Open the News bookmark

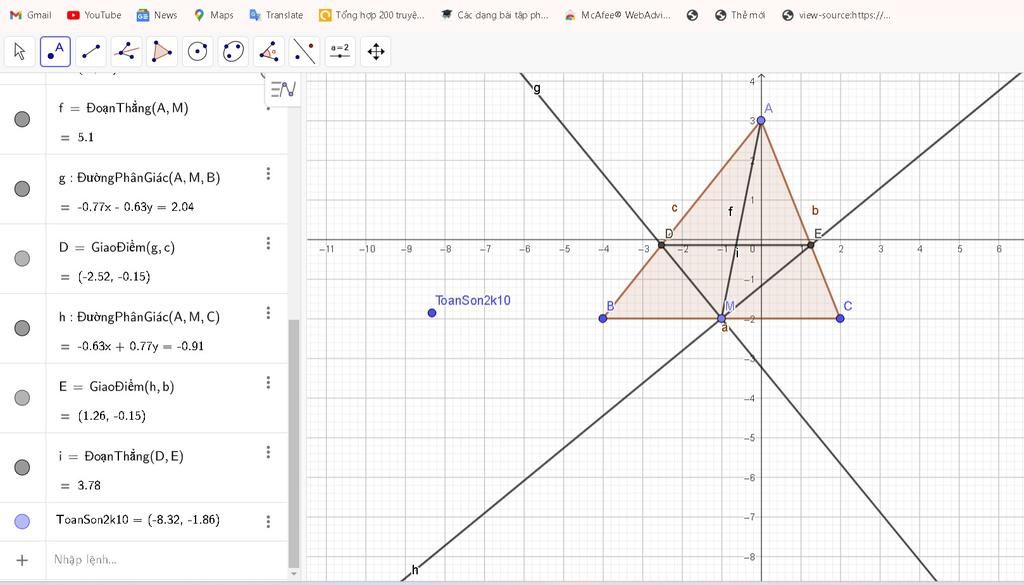[x=157, y=15]
